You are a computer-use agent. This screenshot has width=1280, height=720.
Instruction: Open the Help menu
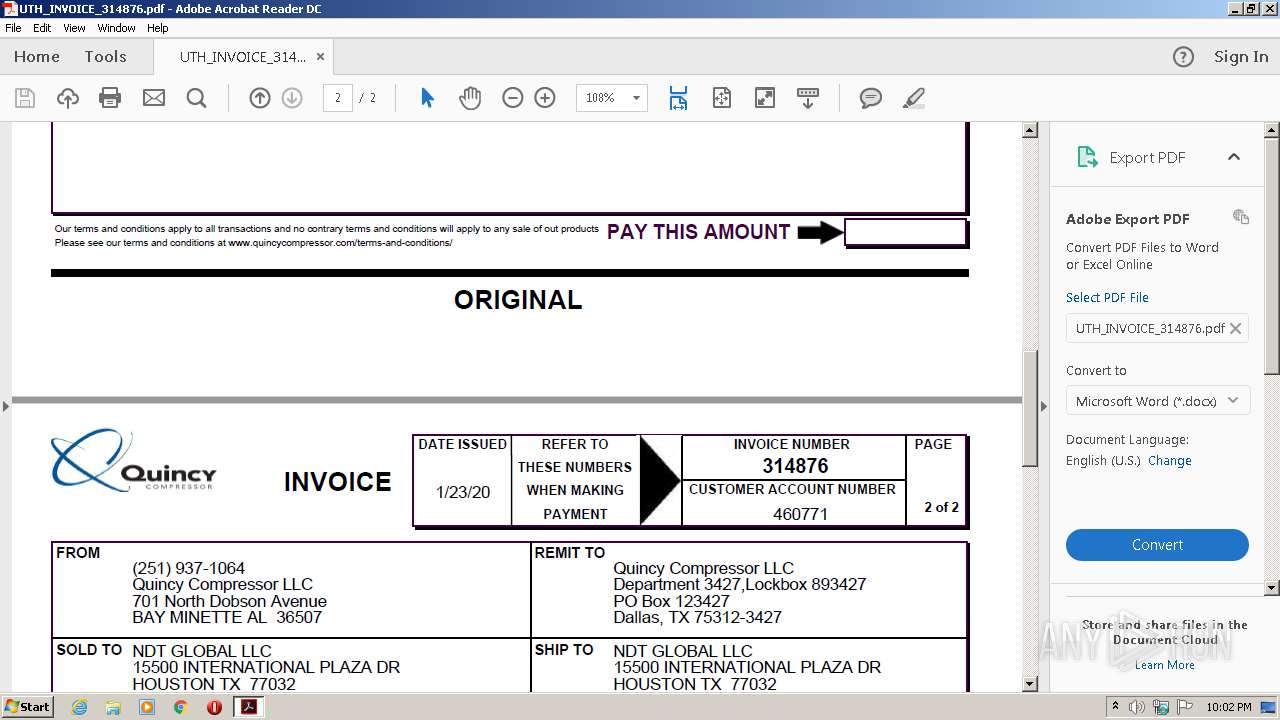tap(158, 28)
